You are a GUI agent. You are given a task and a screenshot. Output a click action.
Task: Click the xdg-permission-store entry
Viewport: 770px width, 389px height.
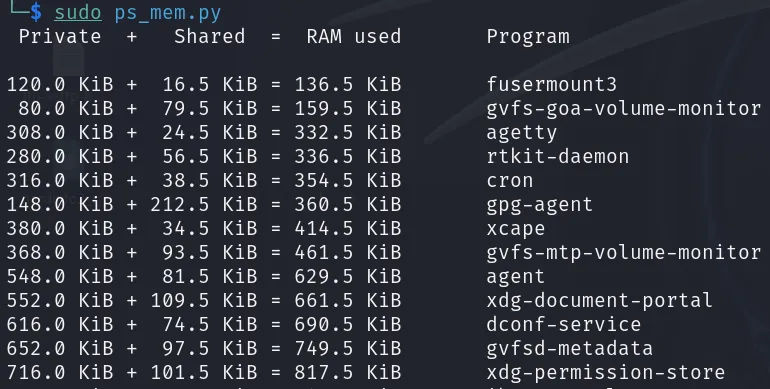coord(605,373)
